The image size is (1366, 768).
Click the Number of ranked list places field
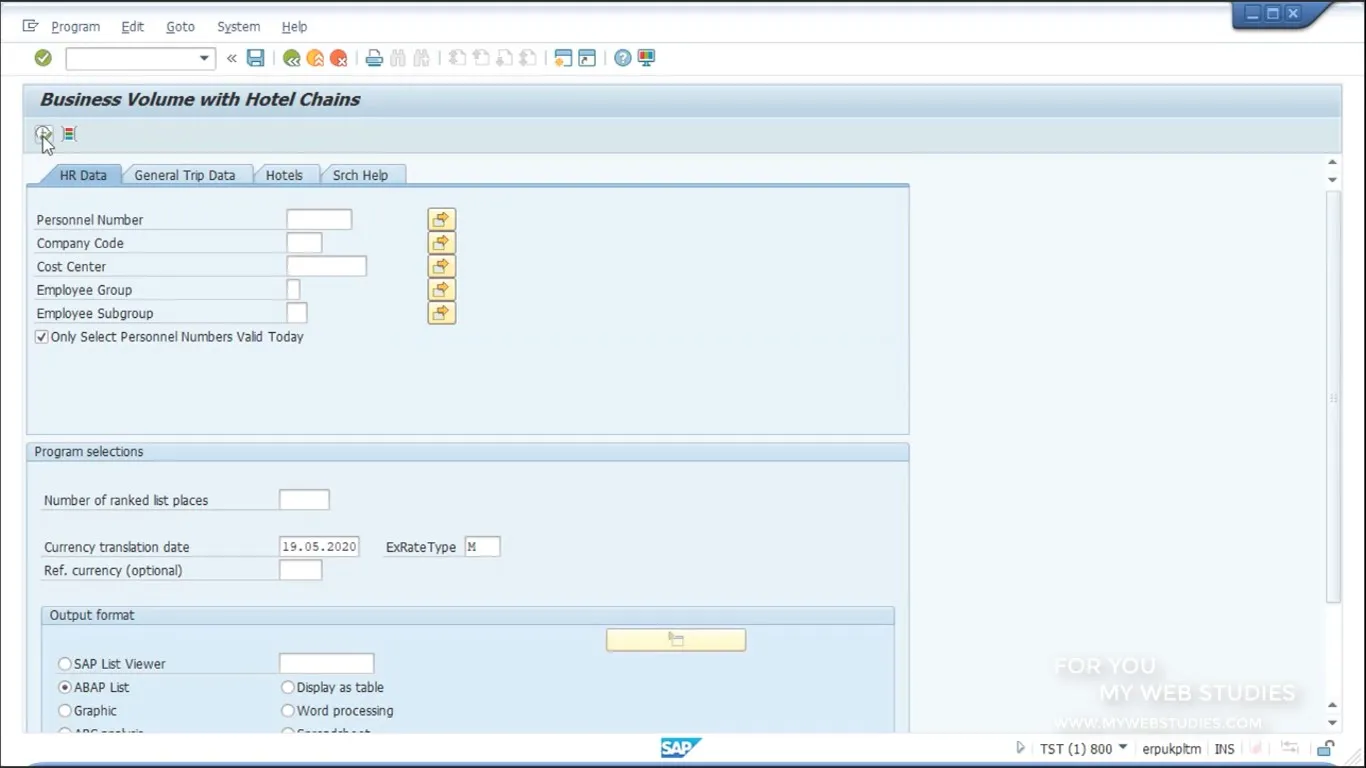[x=304, y=500]
